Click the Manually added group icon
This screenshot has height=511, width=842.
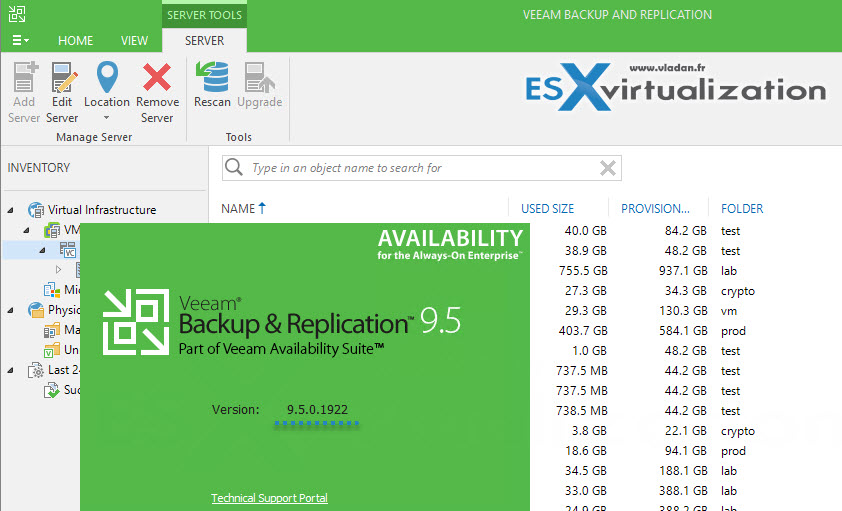tap(52, 330)
